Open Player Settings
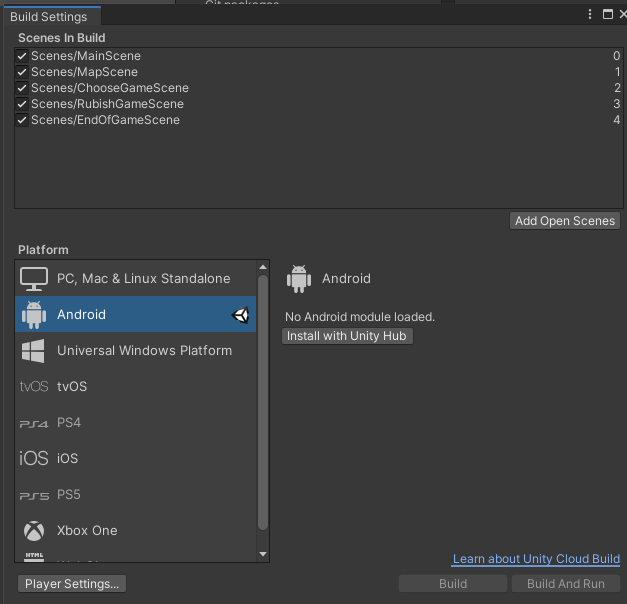 pyautogui.click(x=72, y=584)
